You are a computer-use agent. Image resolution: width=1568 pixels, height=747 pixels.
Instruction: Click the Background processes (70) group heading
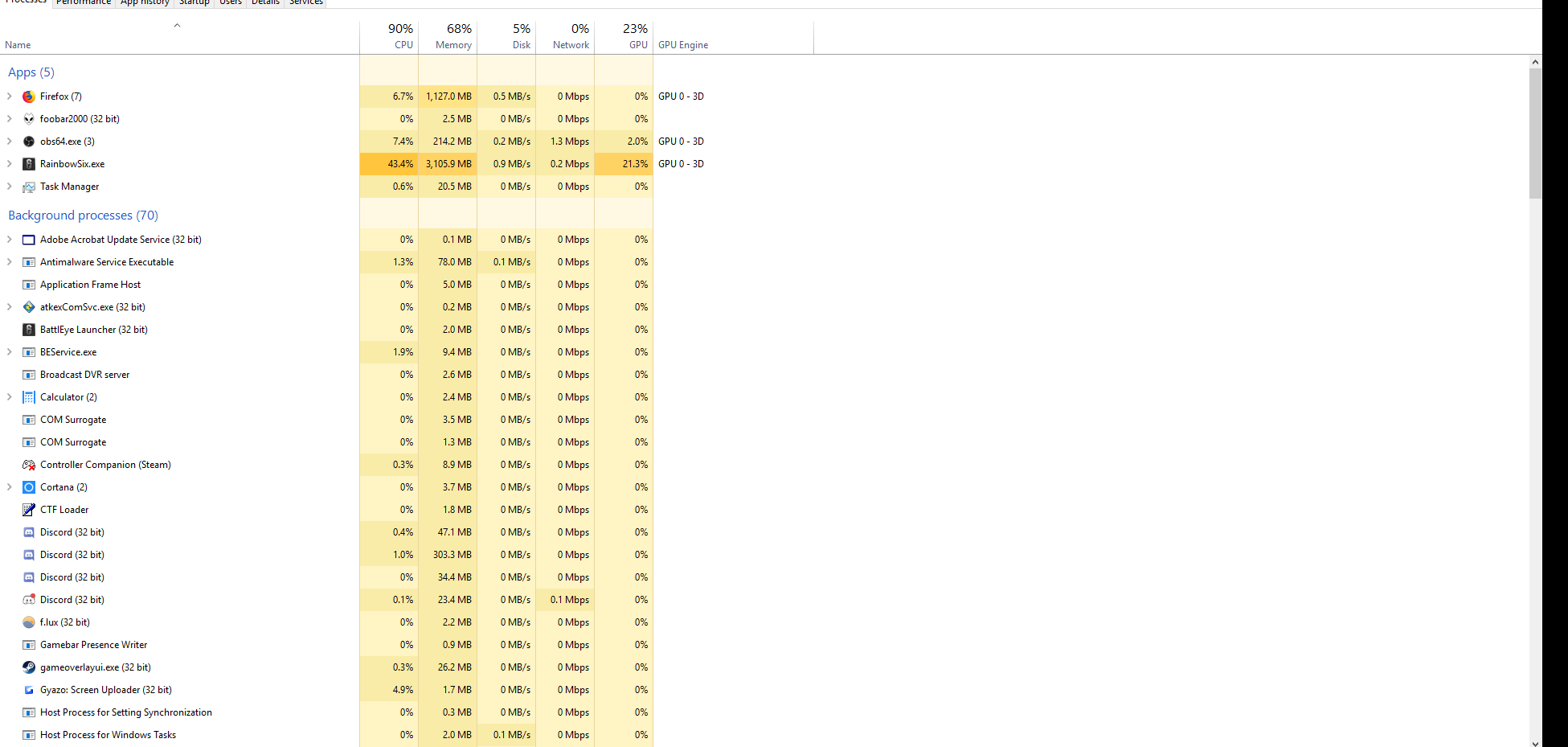click(83, 215)
